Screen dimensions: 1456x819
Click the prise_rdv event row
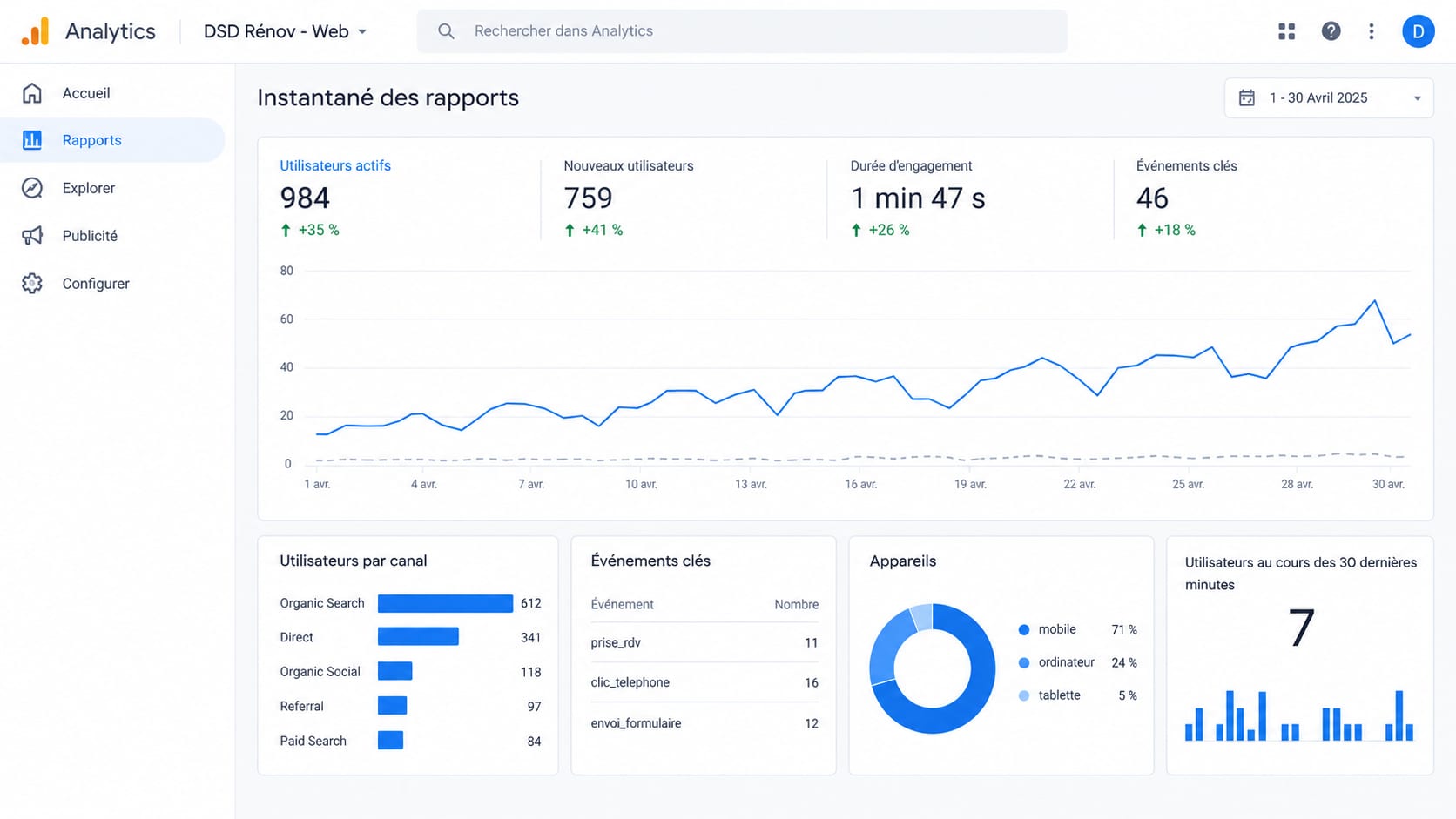click(x=704, y=642)
